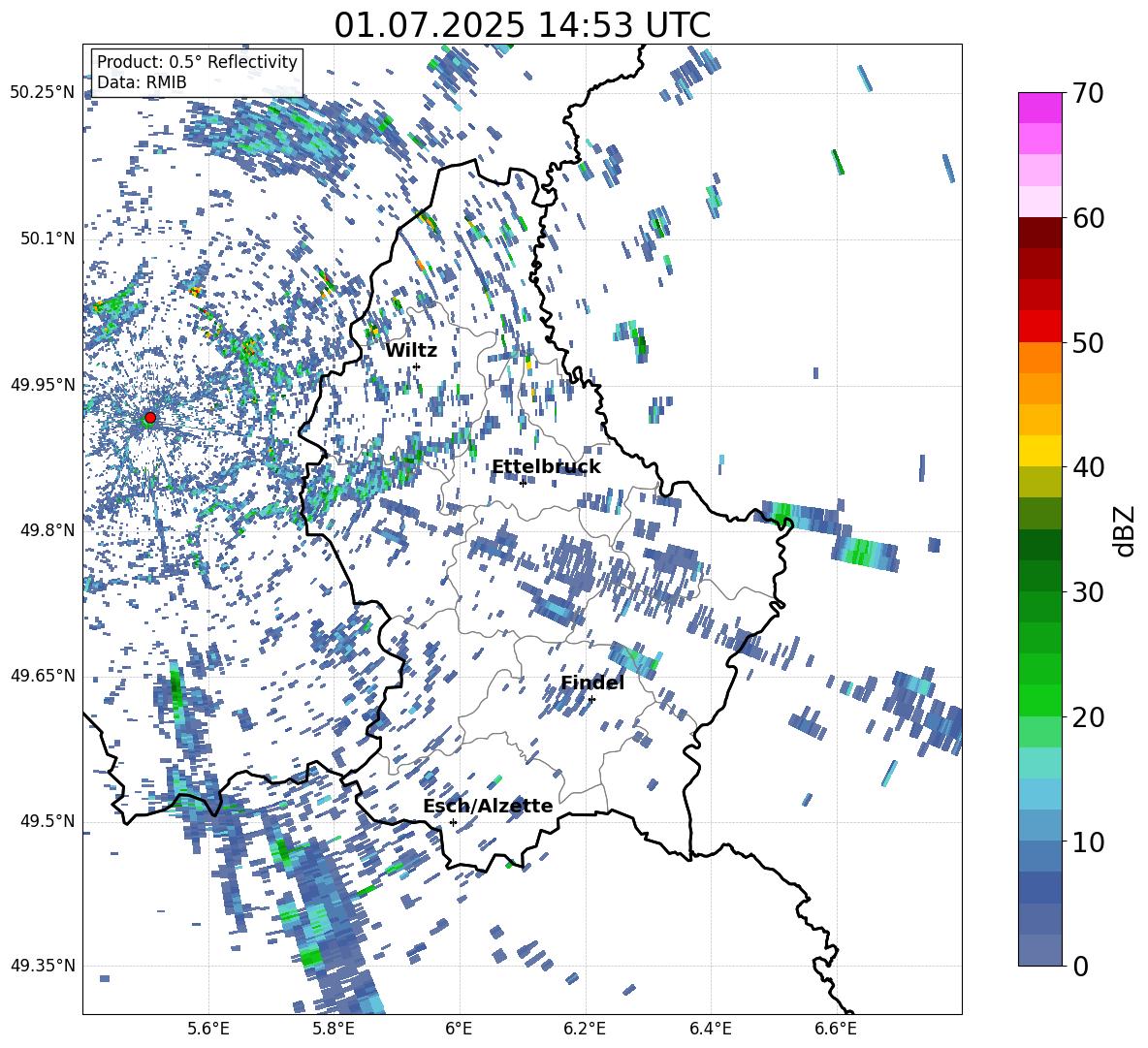Click the colorbar tick value 50
The height and width of the screenshot is (1048, 1148).
point(1089,342)
